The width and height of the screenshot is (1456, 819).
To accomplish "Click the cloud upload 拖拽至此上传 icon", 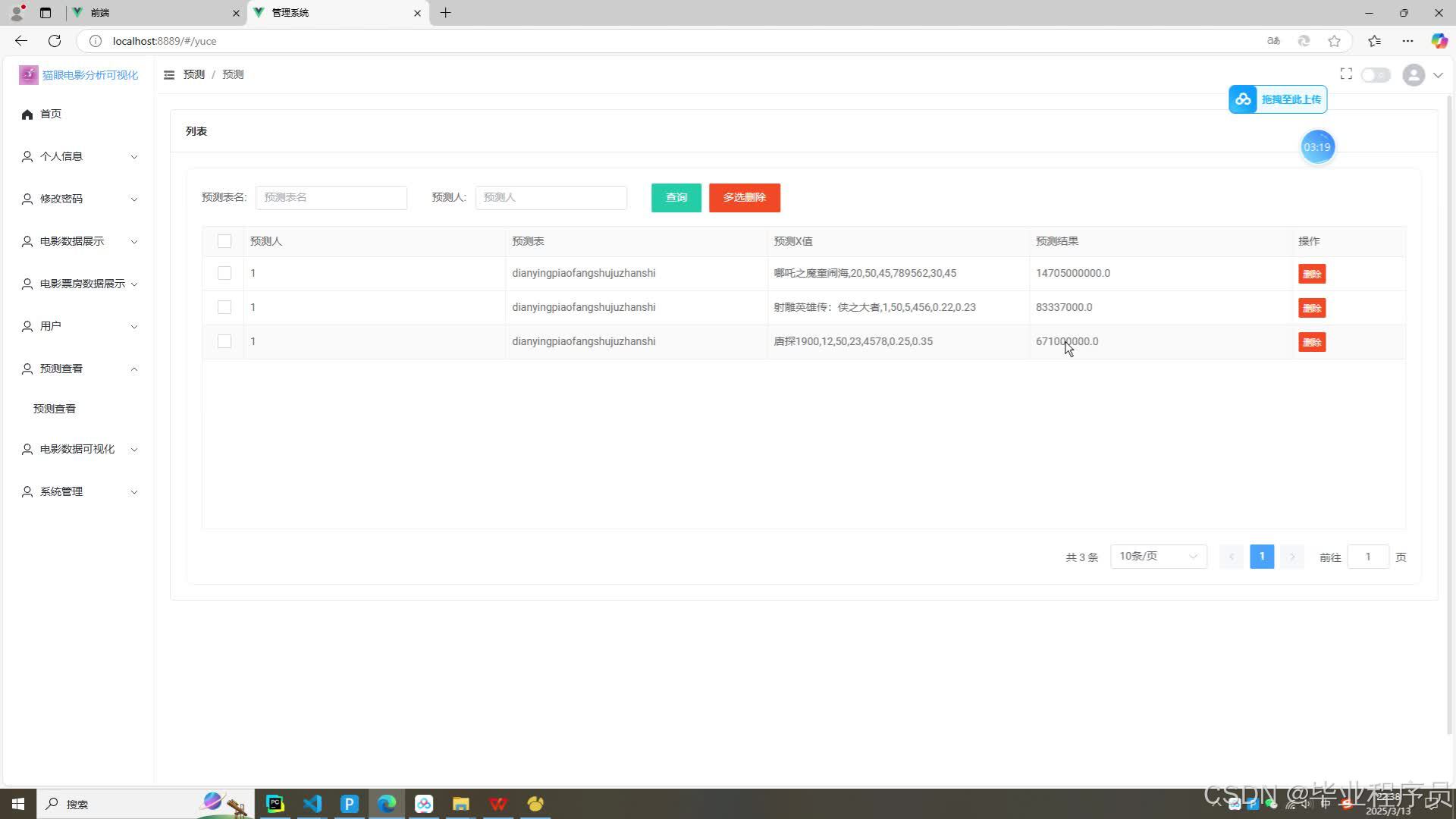I will (1243, 99).
